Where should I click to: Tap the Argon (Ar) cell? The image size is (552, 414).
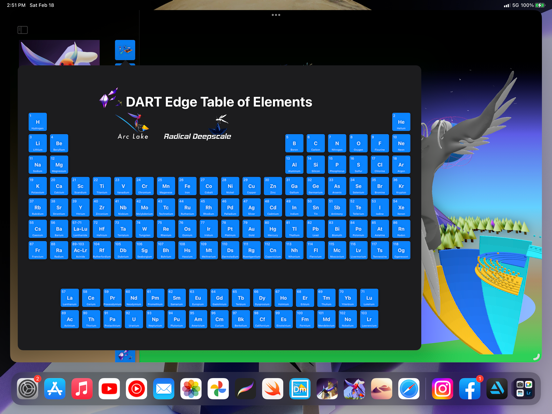[x=401, y=165]
